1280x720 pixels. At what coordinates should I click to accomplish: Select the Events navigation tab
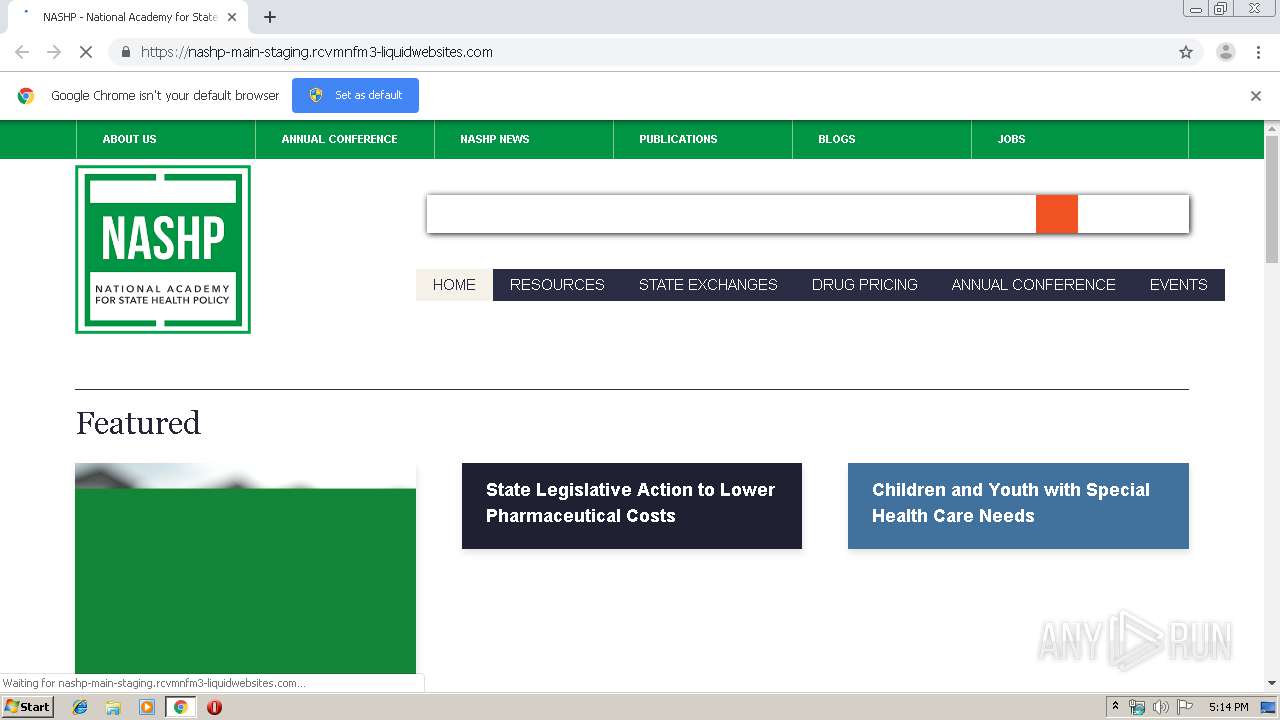point(1178,285)
